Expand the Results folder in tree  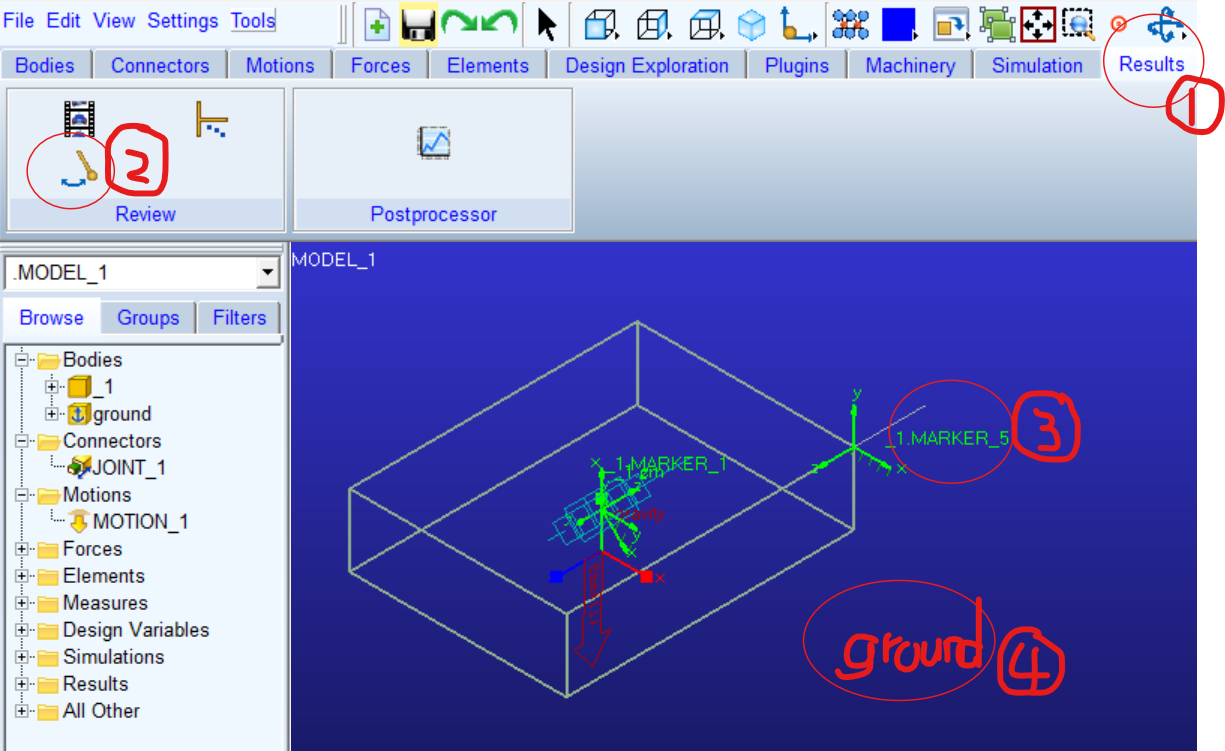22,684
